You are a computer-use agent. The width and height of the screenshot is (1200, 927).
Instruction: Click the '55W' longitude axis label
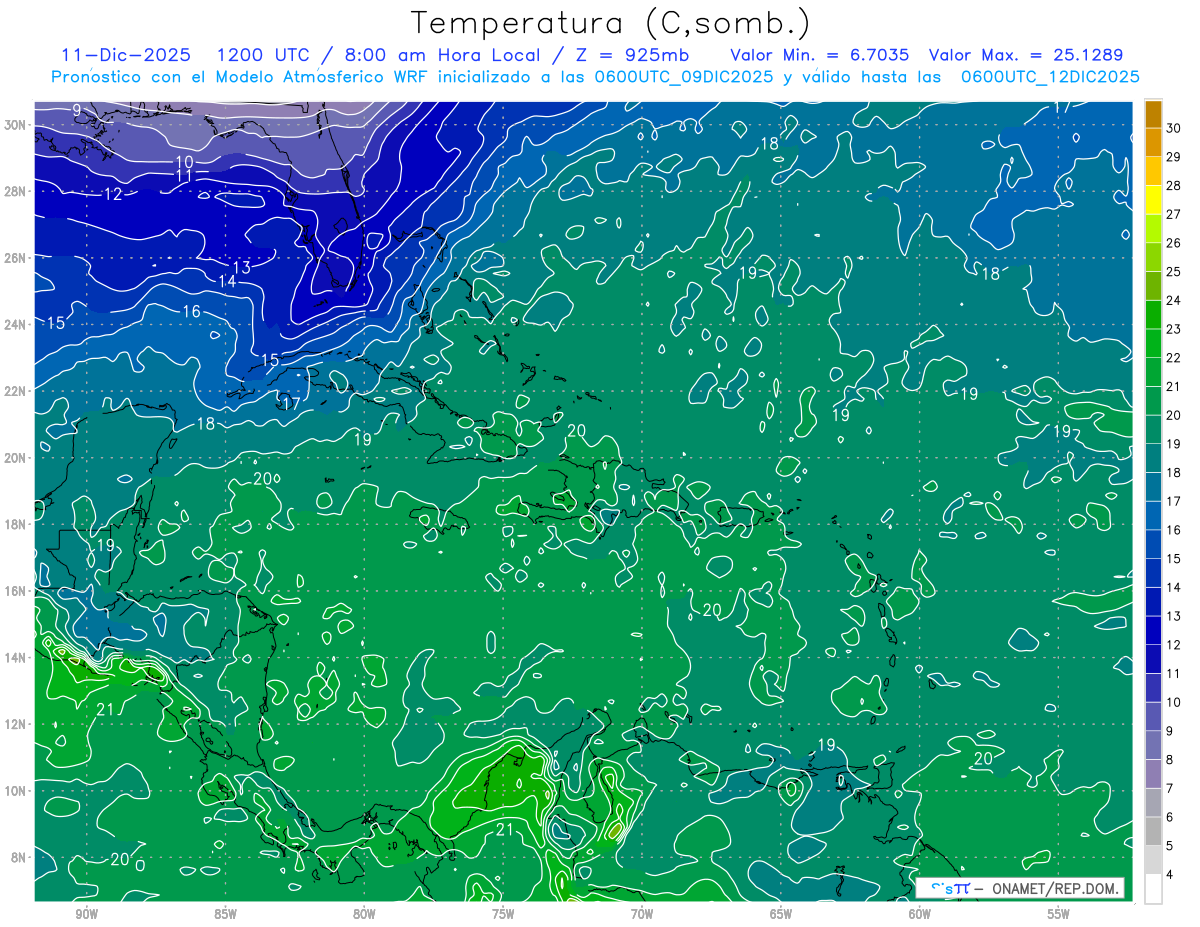click(x=1059, y=914)
